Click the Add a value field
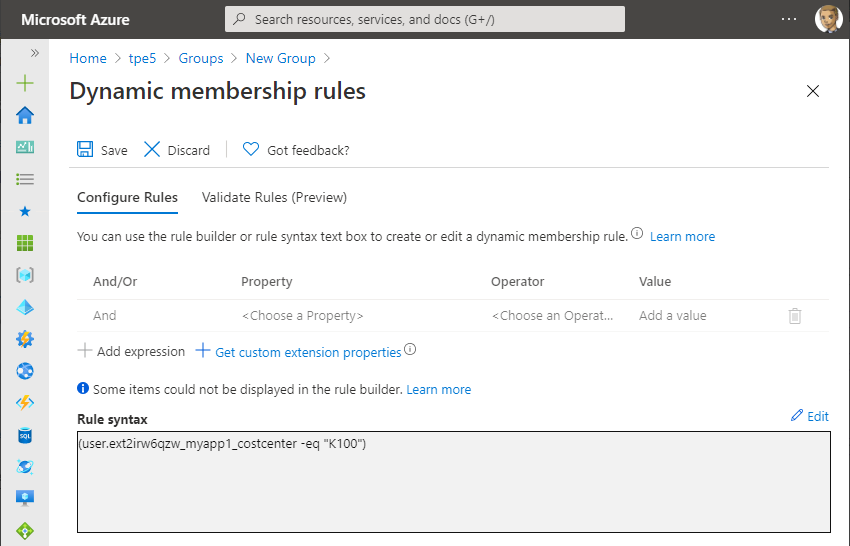The image size is (850, 546). (672, 316)
